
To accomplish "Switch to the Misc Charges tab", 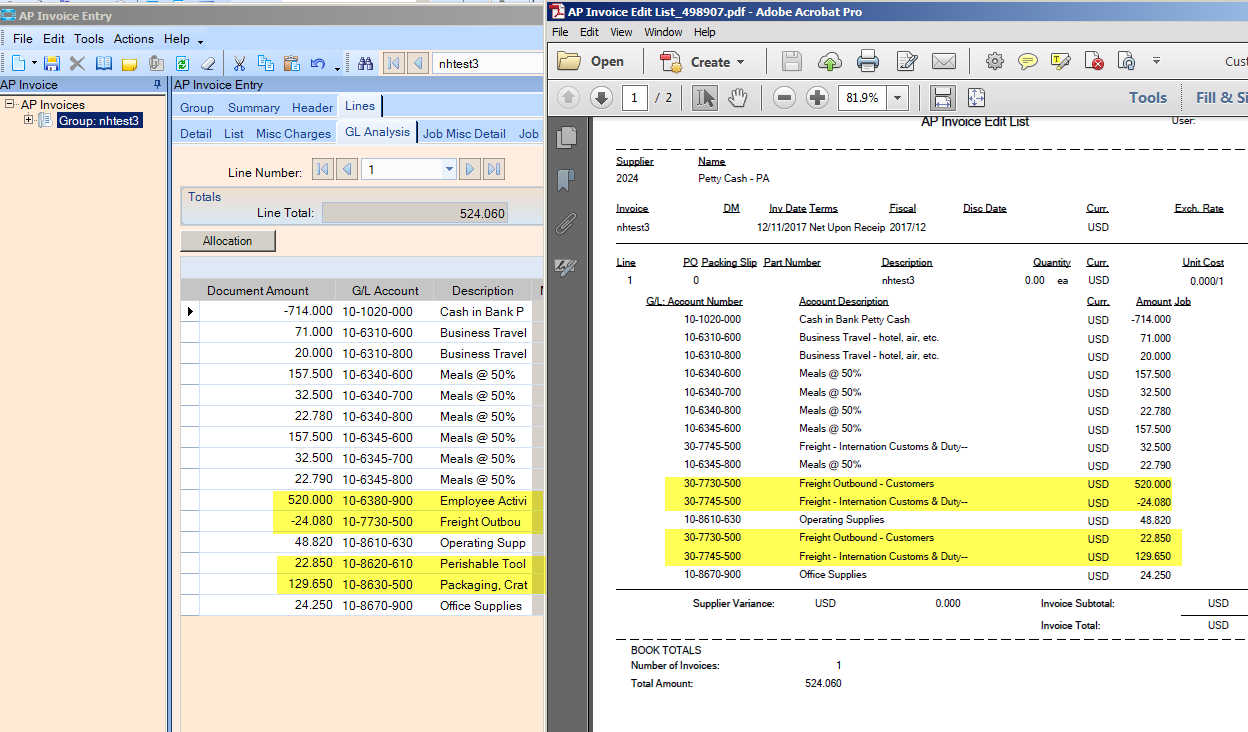I will 293,133.
